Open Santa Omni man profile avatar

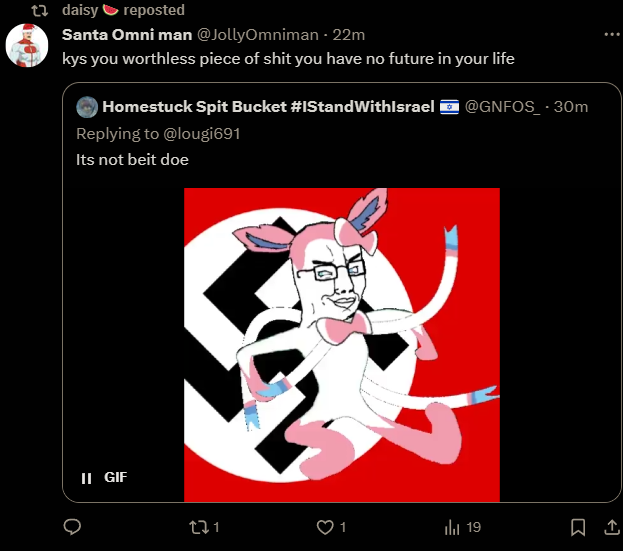27,45
